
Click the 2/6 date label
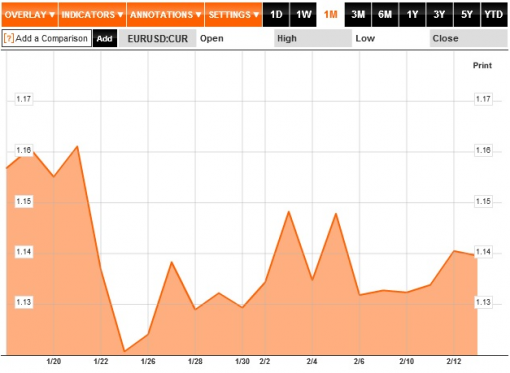point(359,361)
